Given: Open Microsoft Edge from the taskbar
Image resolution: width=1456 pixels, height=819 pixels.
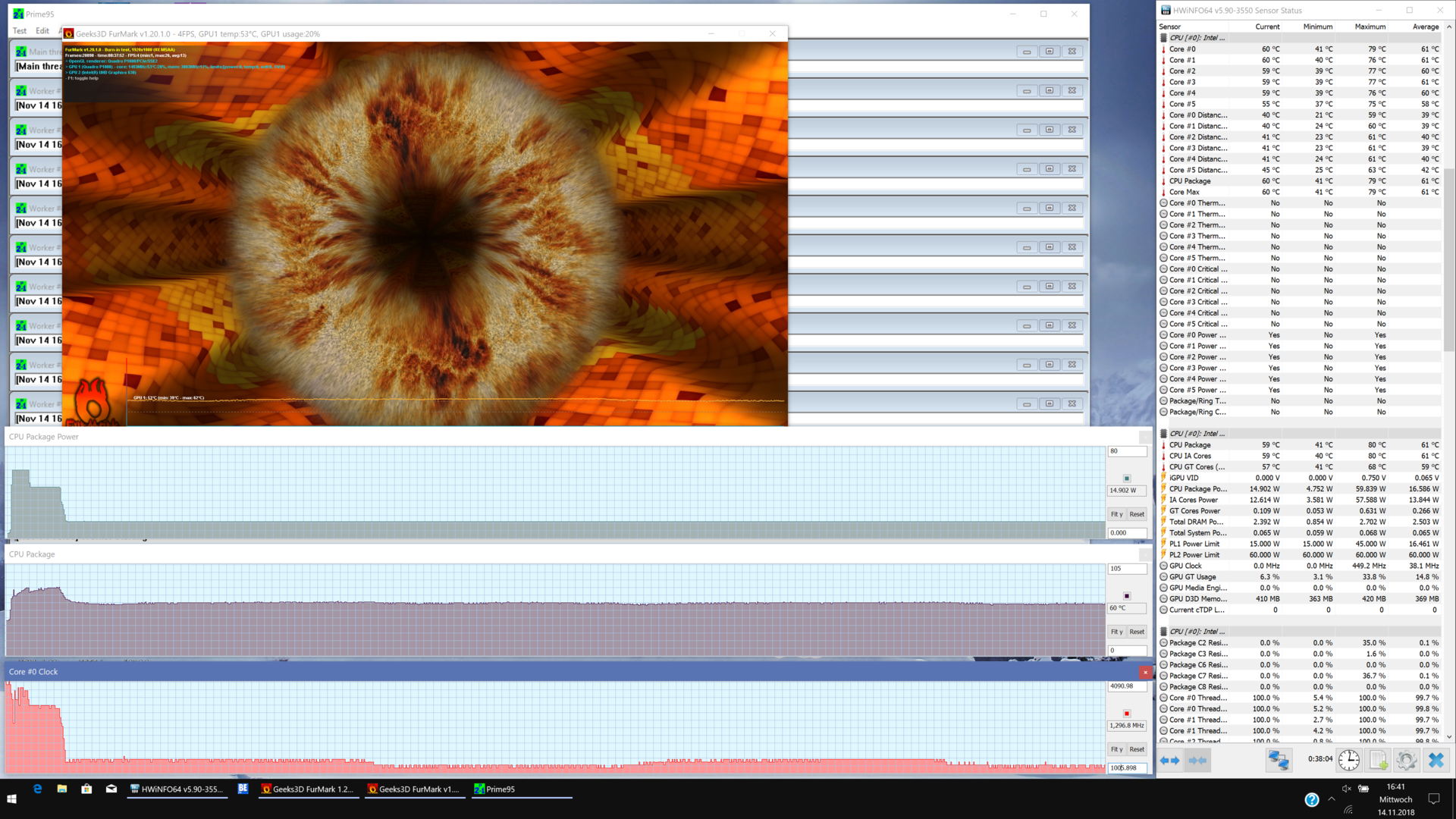Looking at the screenshot, I should click(x=37, y=789).
